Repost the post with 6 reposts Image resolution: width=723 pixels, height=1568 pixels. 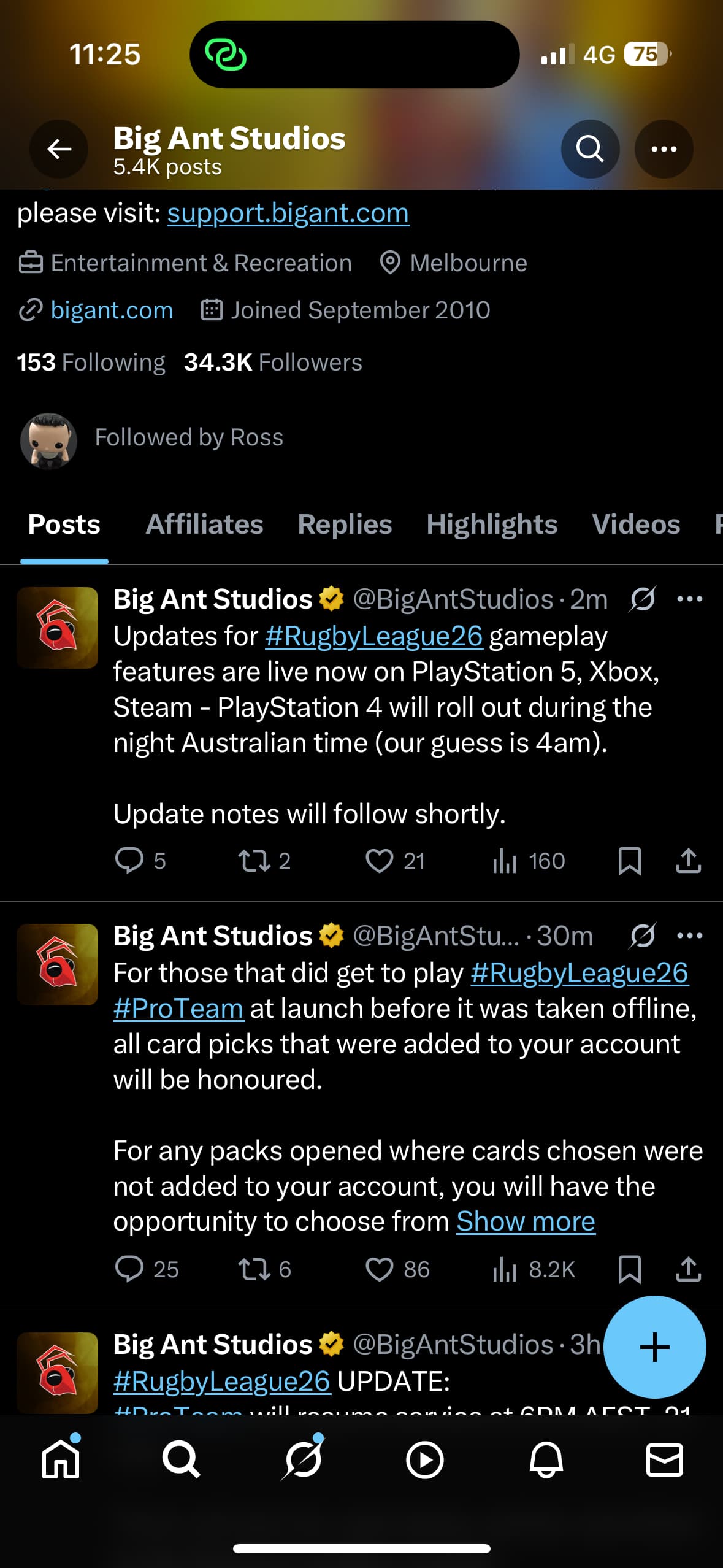tap(254, 1269)
